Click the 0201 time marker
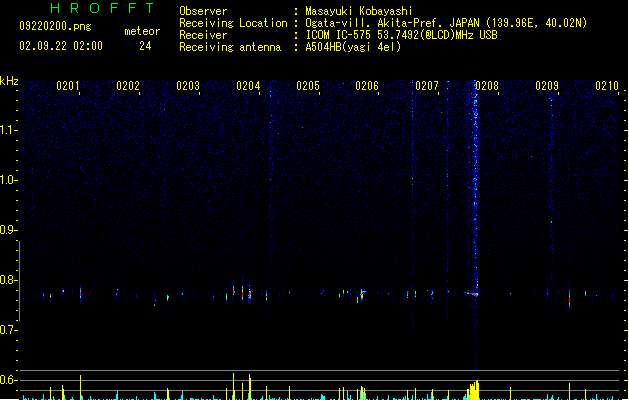The height and width of the screenshot is (400, 629). (67, 86)
